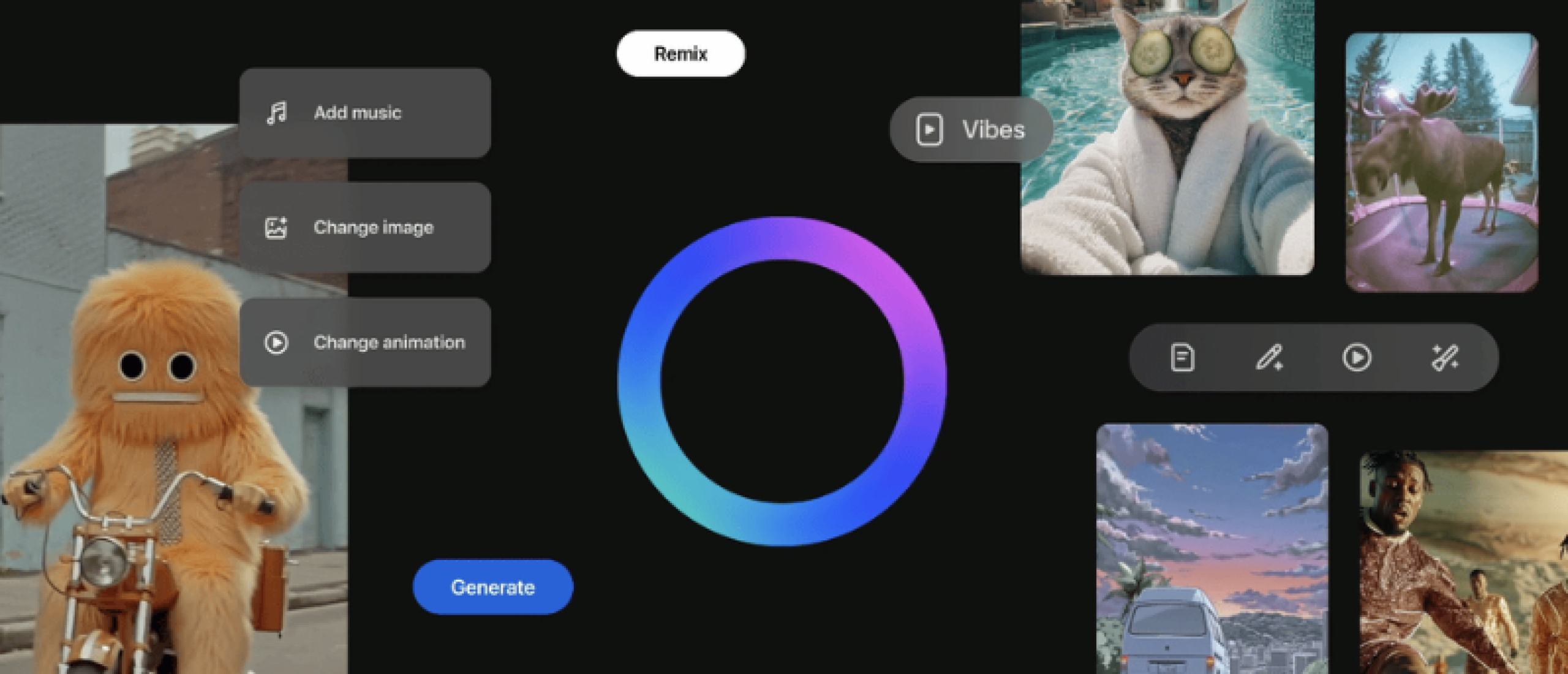
Task: Open the cat with cucumber eyes image
Action: [x=1167, y=138]
